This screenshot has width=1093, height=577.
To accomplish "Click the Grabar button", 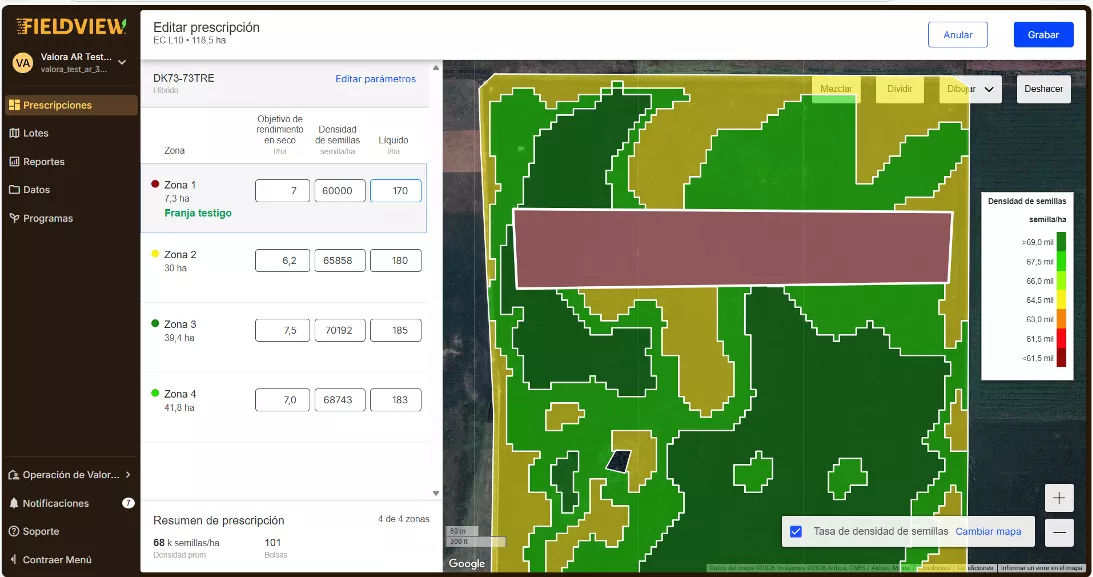I will (1043, 34).
